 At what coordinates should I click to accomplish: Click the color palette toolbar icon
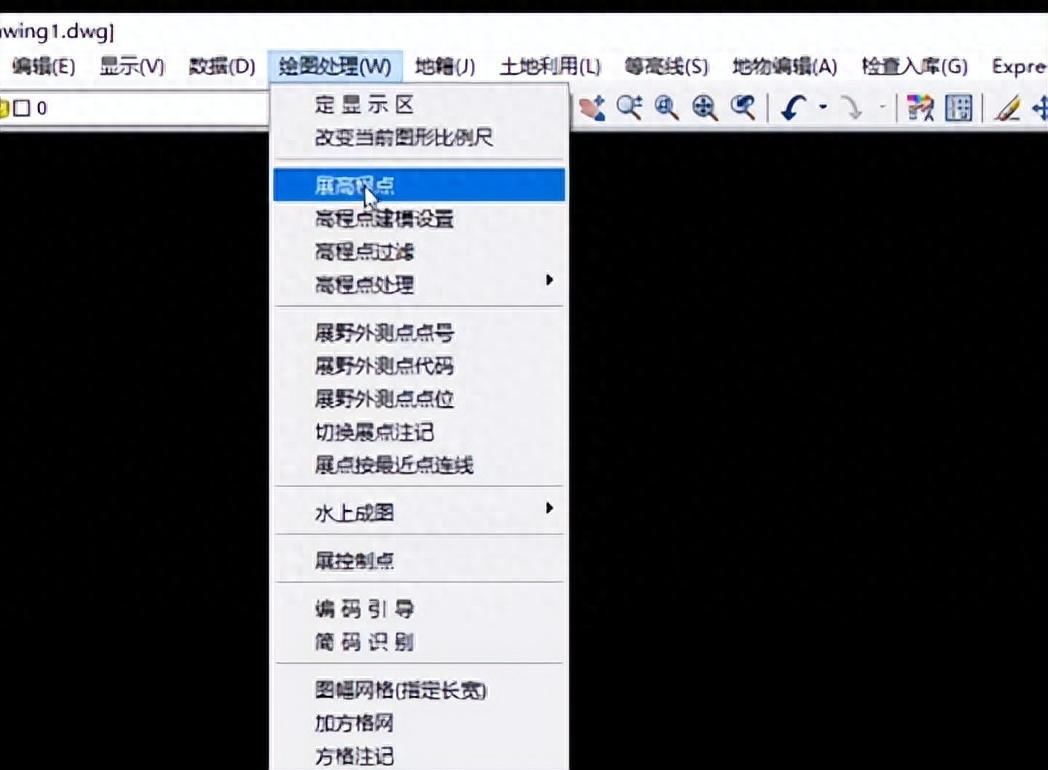[920, 107]
